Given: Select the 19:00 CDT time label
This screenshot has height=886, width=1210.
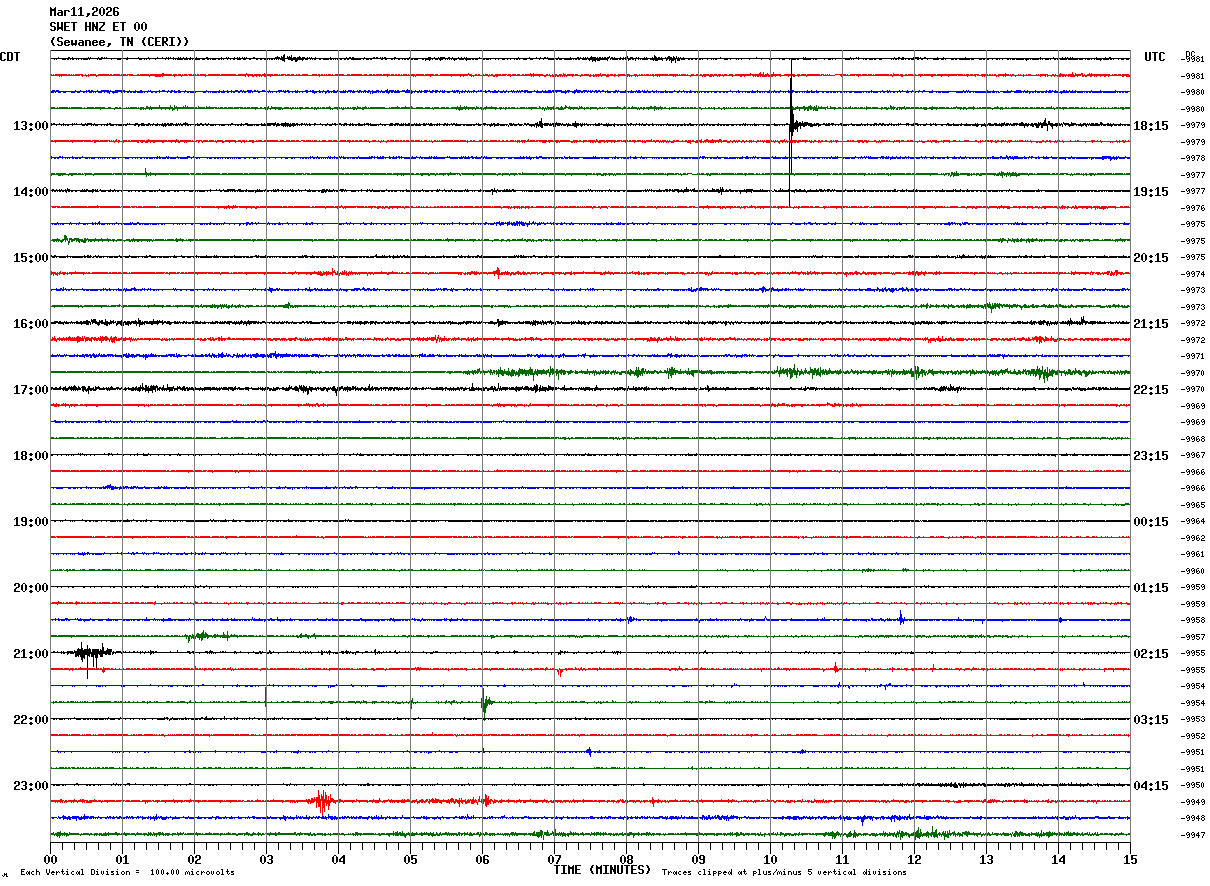Looking at the screenshot, I should 30,522.
